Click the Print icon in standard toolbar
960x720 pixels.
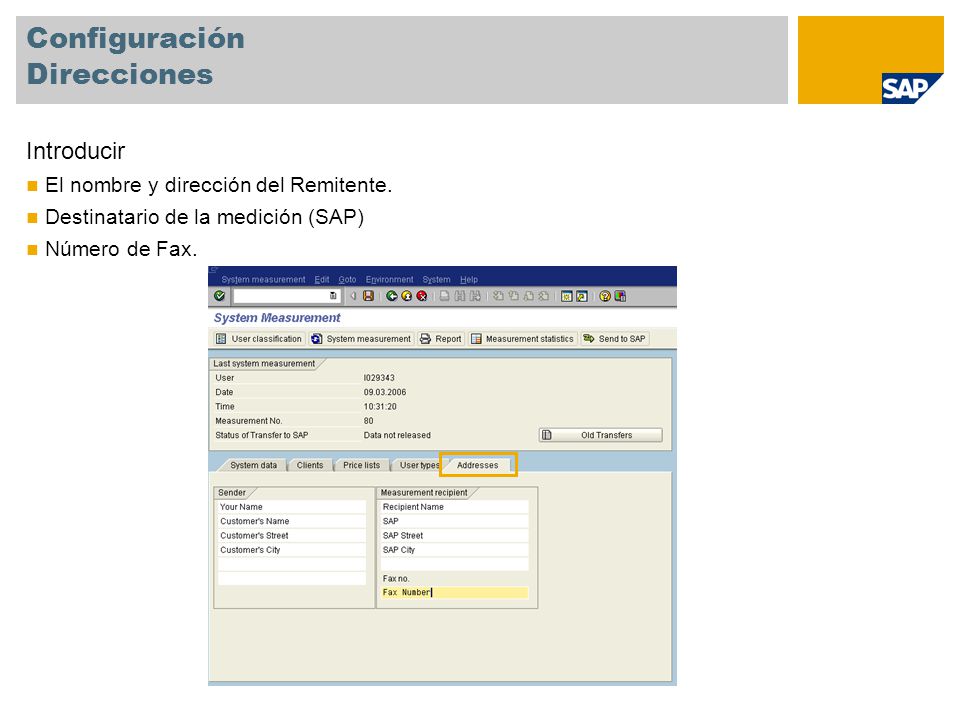point(444,296)
